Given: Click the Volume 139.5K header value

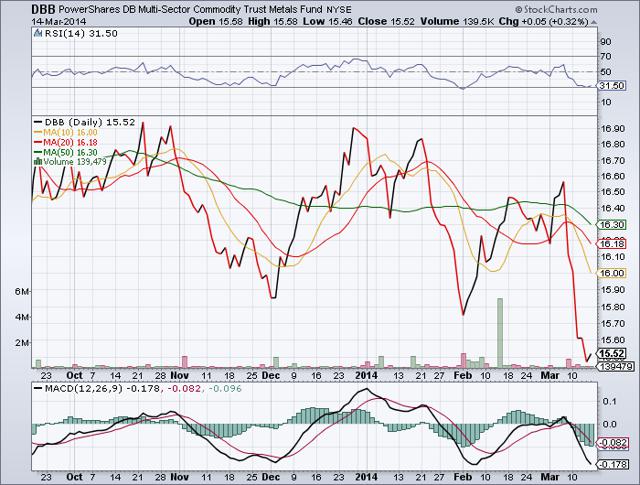Looking at the screenshot, I should 458,22.
